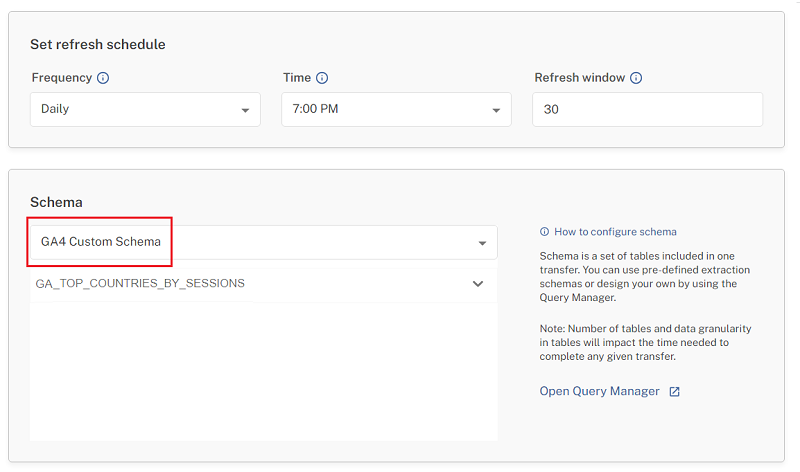Open the How to configure schema link

coord(615,232)
